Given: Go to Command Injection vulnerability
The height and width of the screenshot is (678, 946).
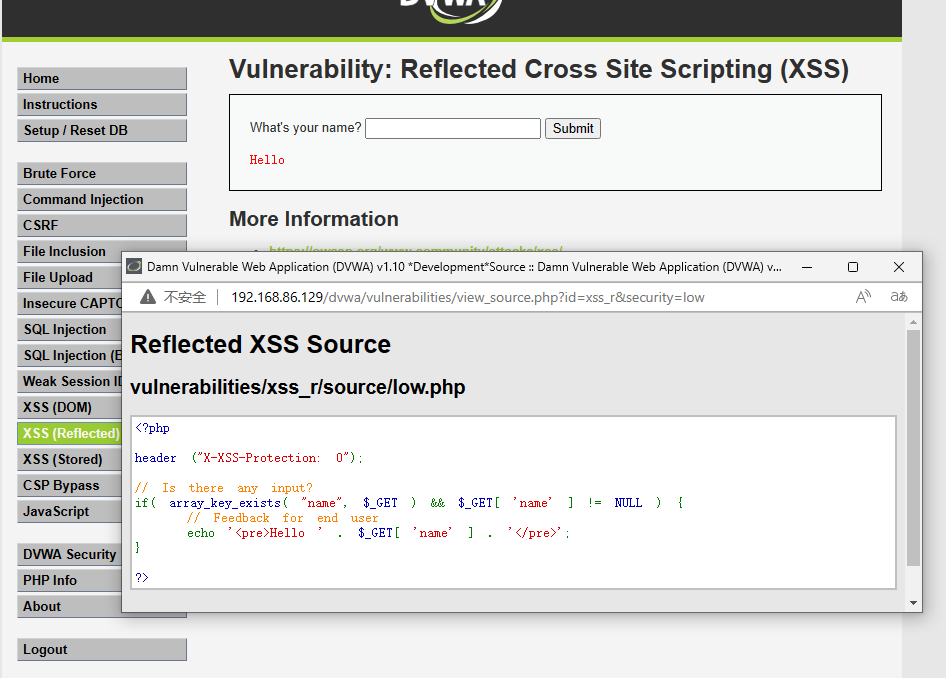Looking at the screenshot, I should [102, 199].
